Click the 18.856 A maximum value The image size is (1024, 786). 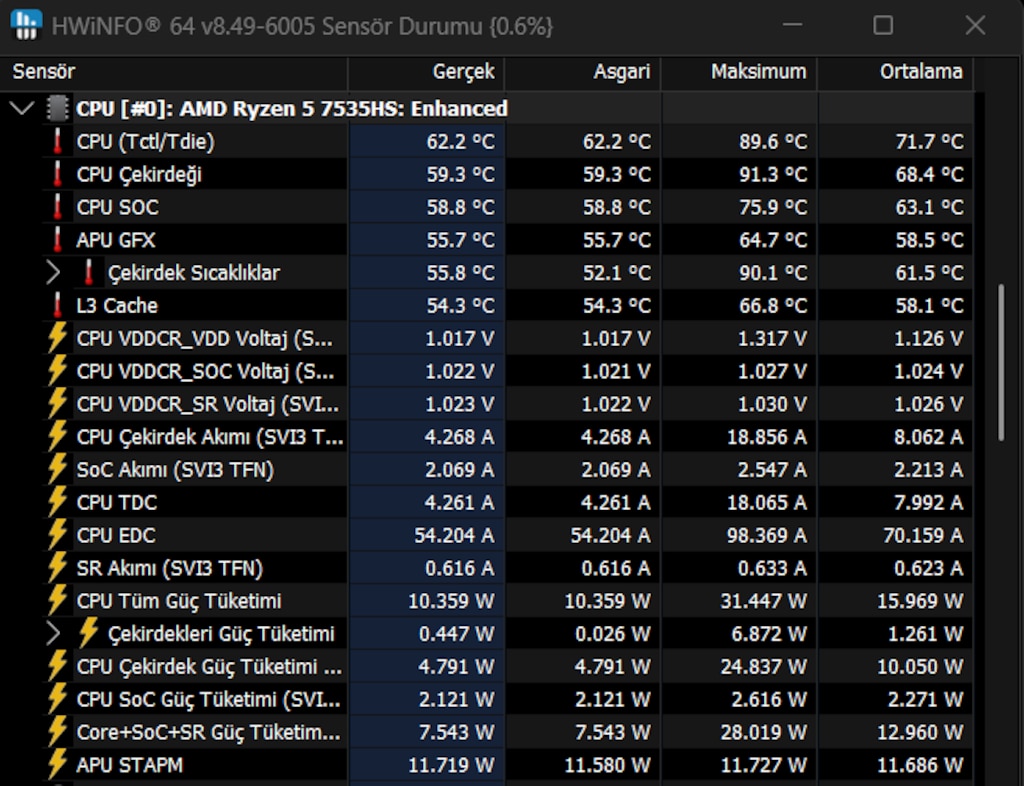point(767,437)
